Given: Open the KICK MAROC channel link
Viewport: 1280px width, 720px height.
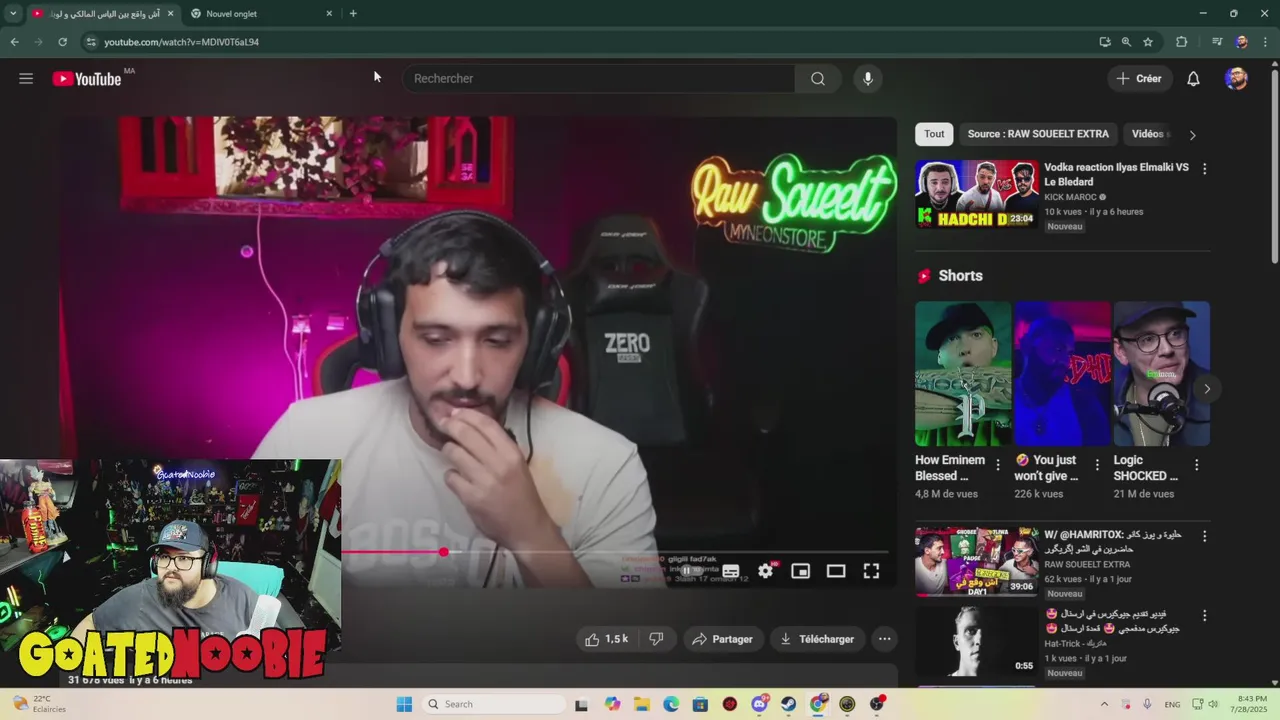Looking at the screenshot, I should (x=1075, y=197).
